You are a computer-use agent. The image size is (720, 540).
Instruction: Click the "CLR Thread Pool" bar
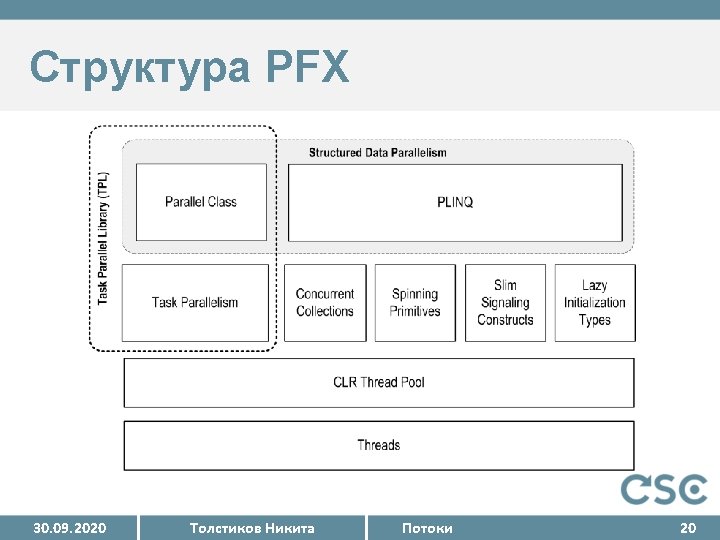[x=379, y=383]
